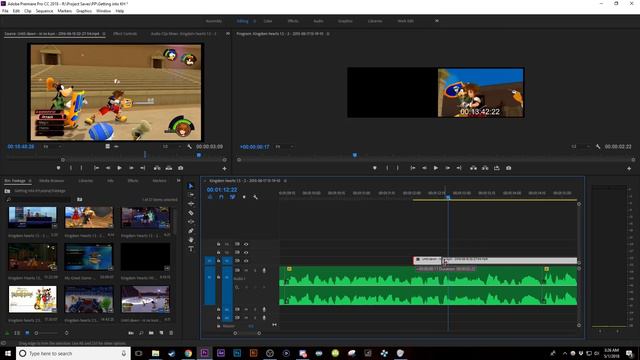The height and width of the screenshot is (360, 640).
Task: Open Source monitor settings wrench
Action: pos(189,147)
